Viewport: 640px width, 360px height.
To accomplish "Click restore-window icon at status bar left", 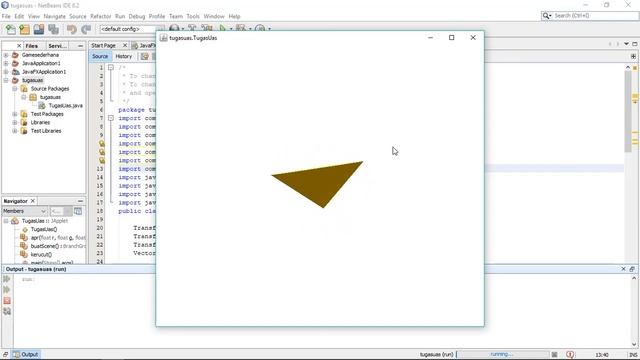I will 5,354.
